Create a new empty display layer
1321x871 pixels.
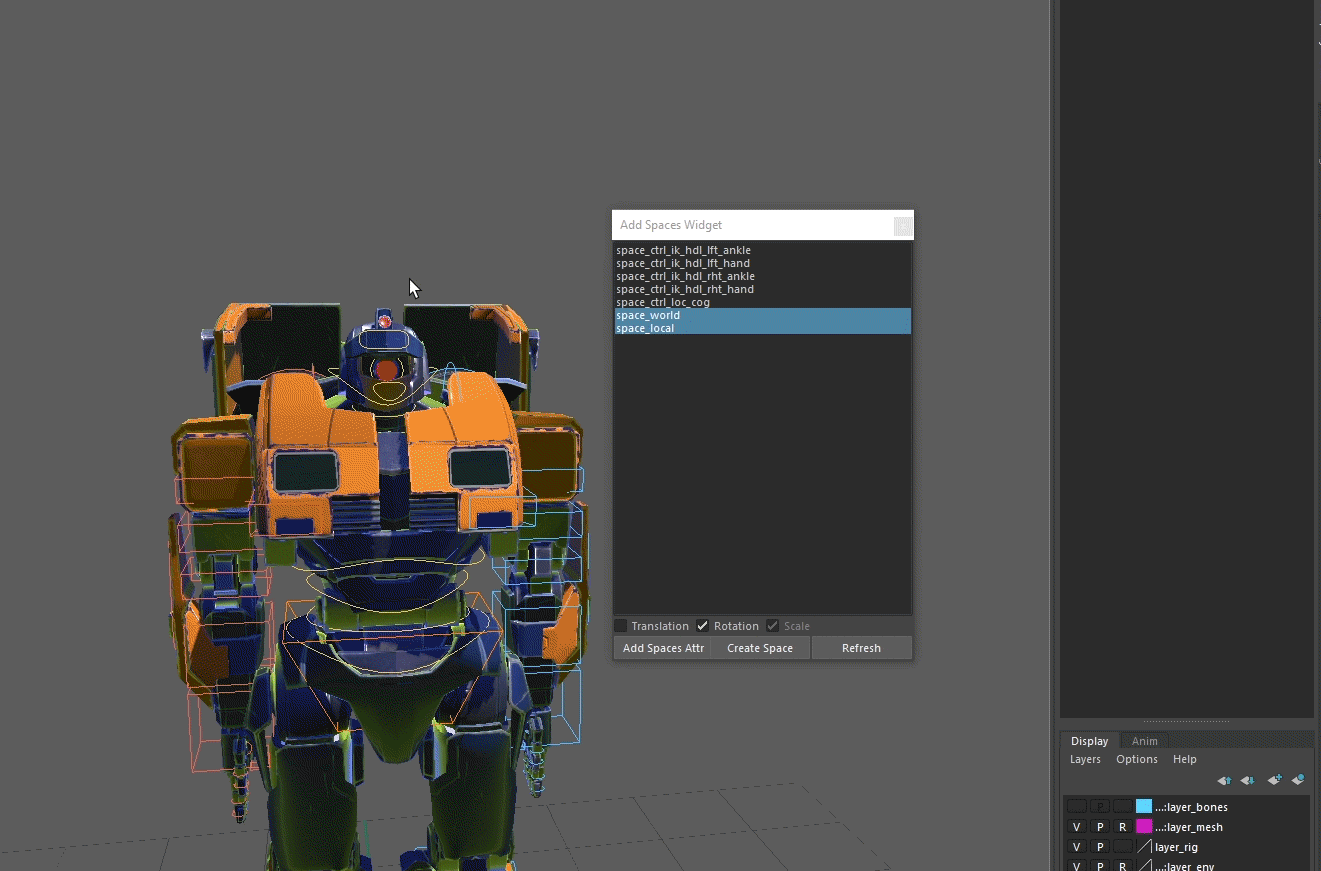tap(1274, 780)
